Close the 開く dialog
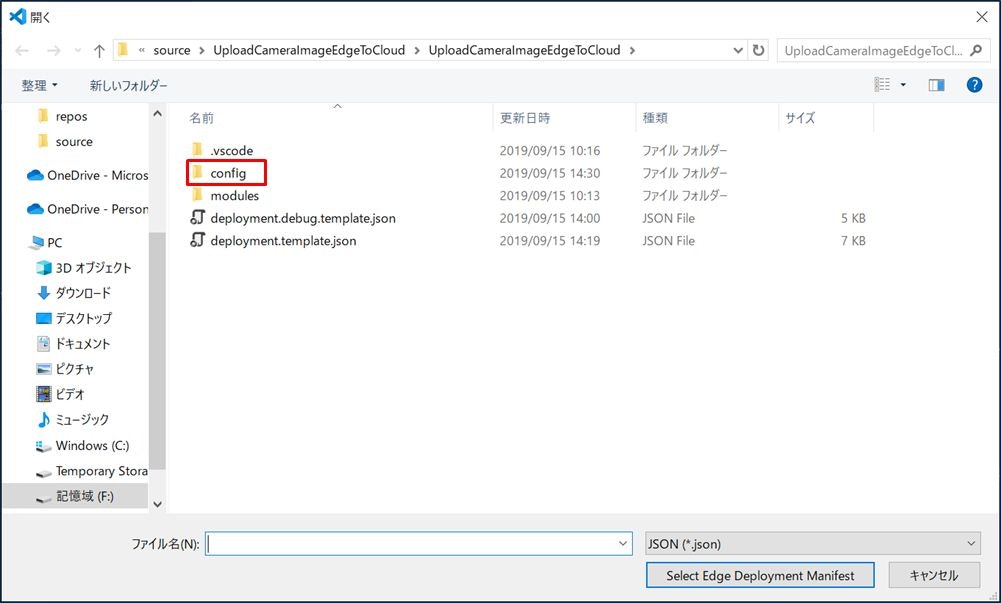This screenshot has width=1001, height=603. click(982, 17)
